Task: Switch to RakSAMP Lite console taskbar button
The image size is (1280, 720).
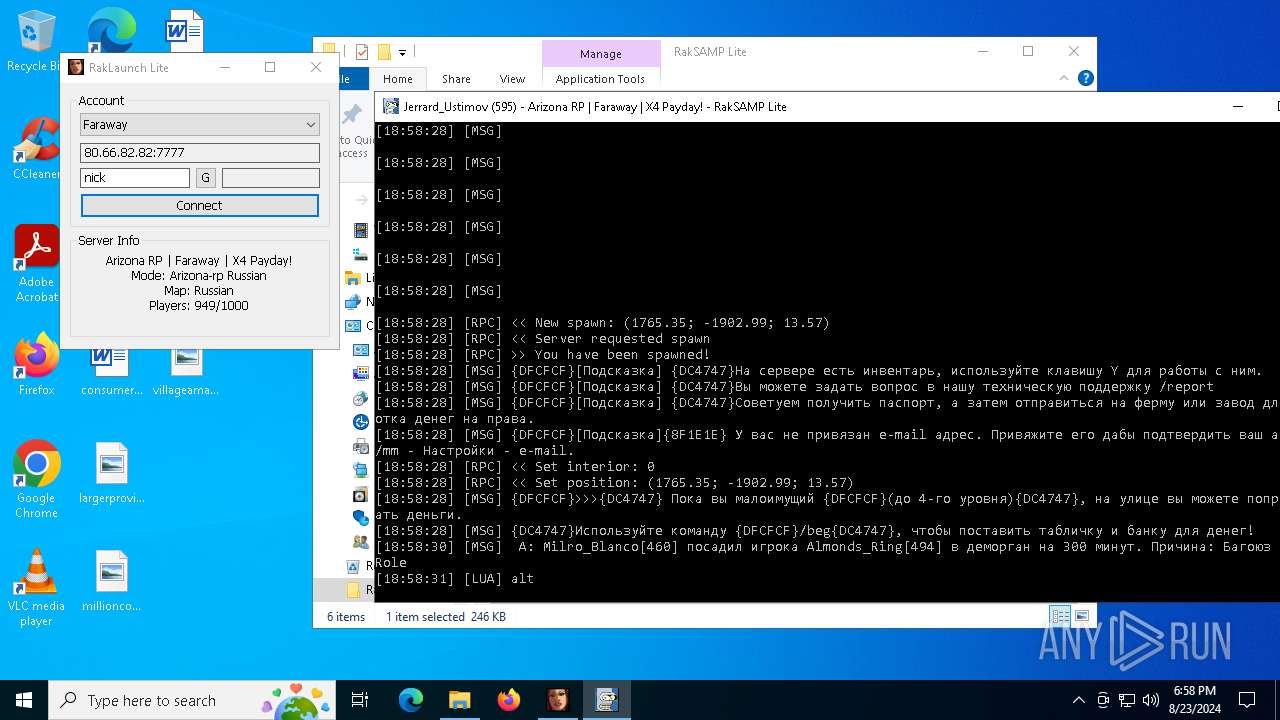Action: tap(606, 700)
